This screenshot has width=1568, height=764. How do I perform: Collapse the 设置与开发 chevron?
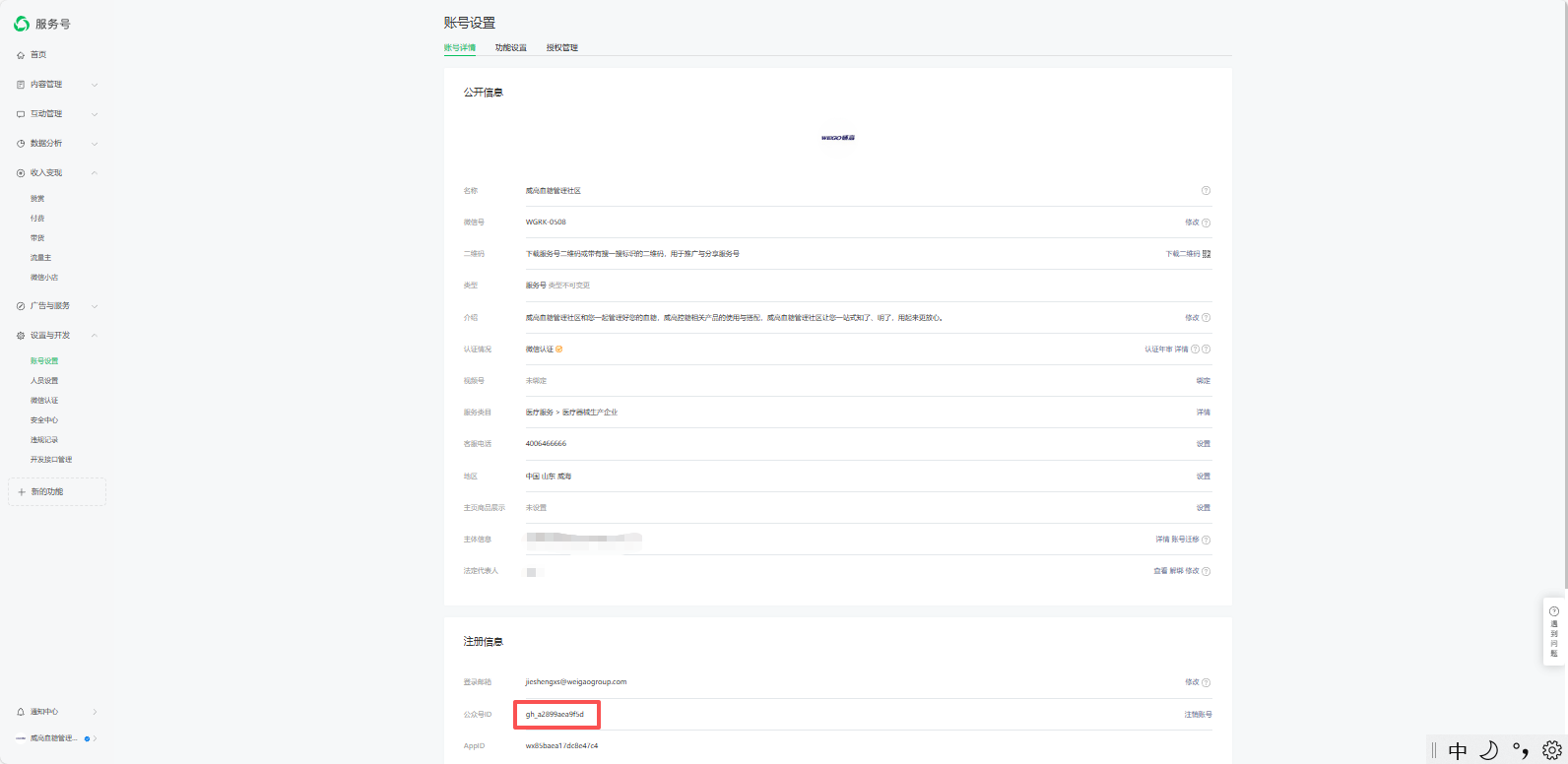click(x=95, y=336)
